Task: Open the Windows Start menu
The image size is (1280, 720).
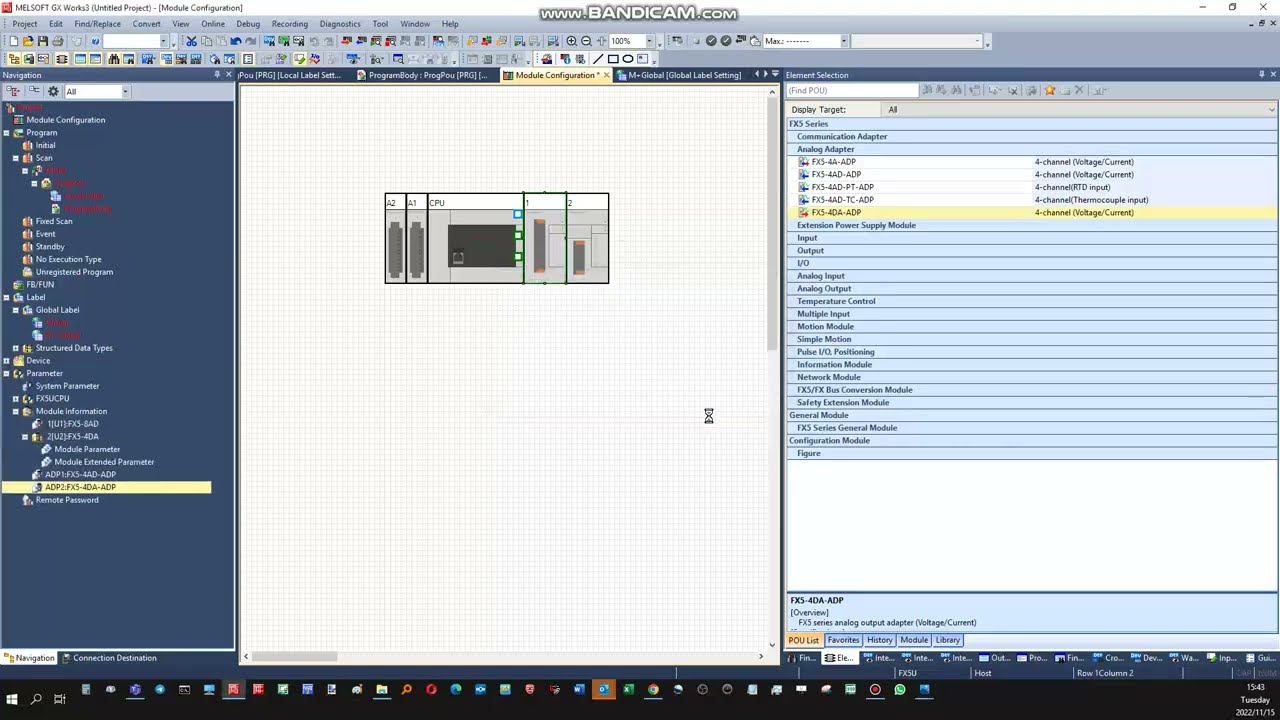Action: (12, 699)
